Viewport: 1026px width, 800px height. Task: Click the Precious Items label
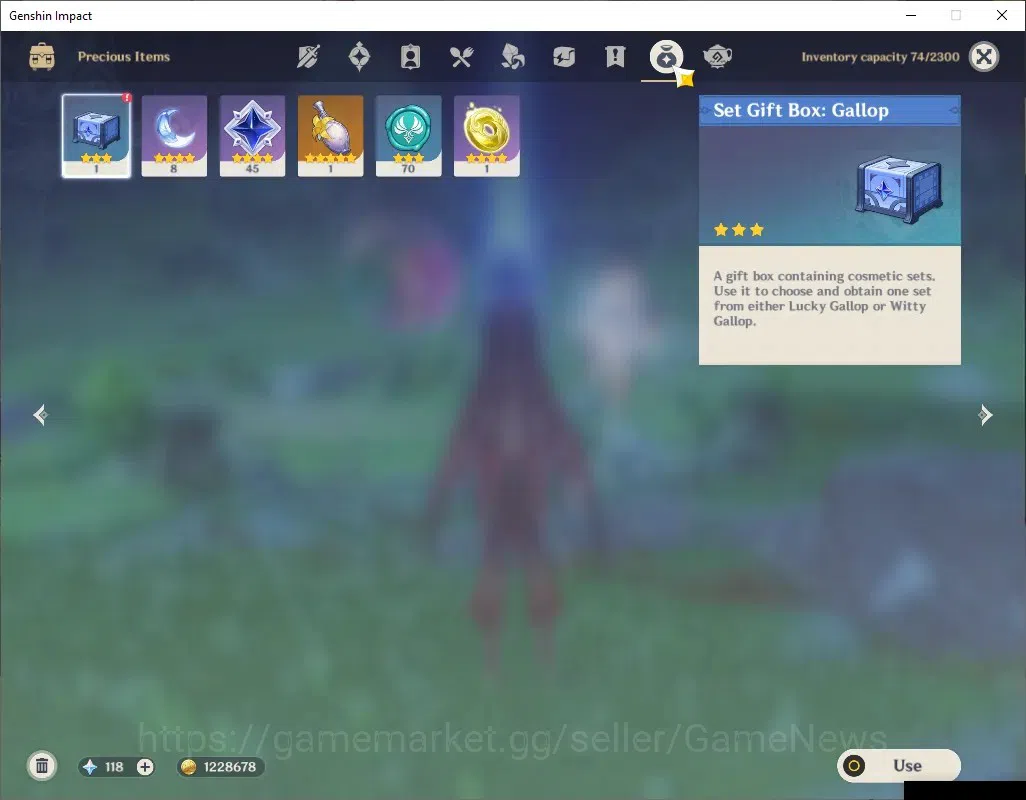point(124,57)
